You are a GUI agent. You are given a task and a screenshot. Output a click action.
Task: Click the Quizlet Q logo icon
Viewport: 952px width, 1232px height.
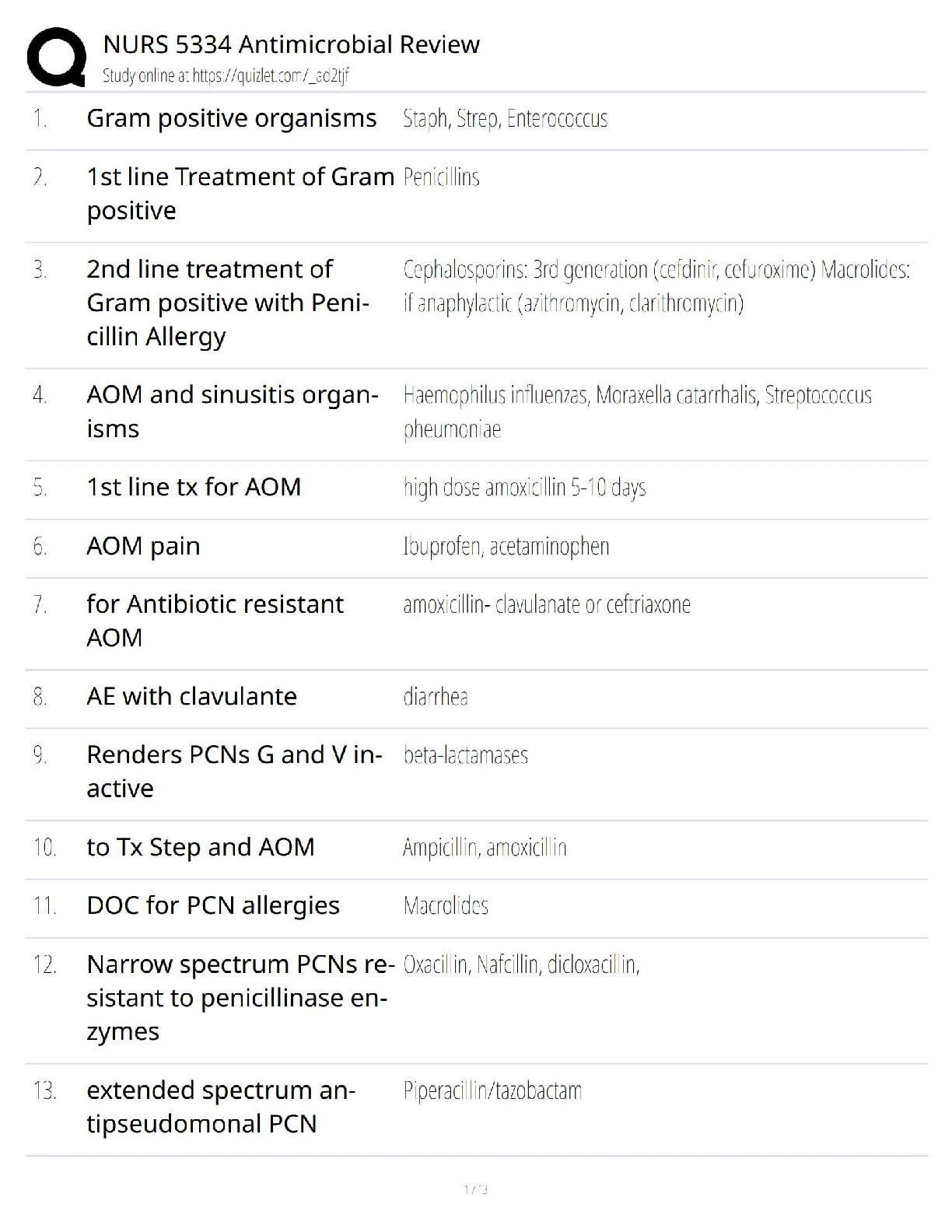[56, 57]
